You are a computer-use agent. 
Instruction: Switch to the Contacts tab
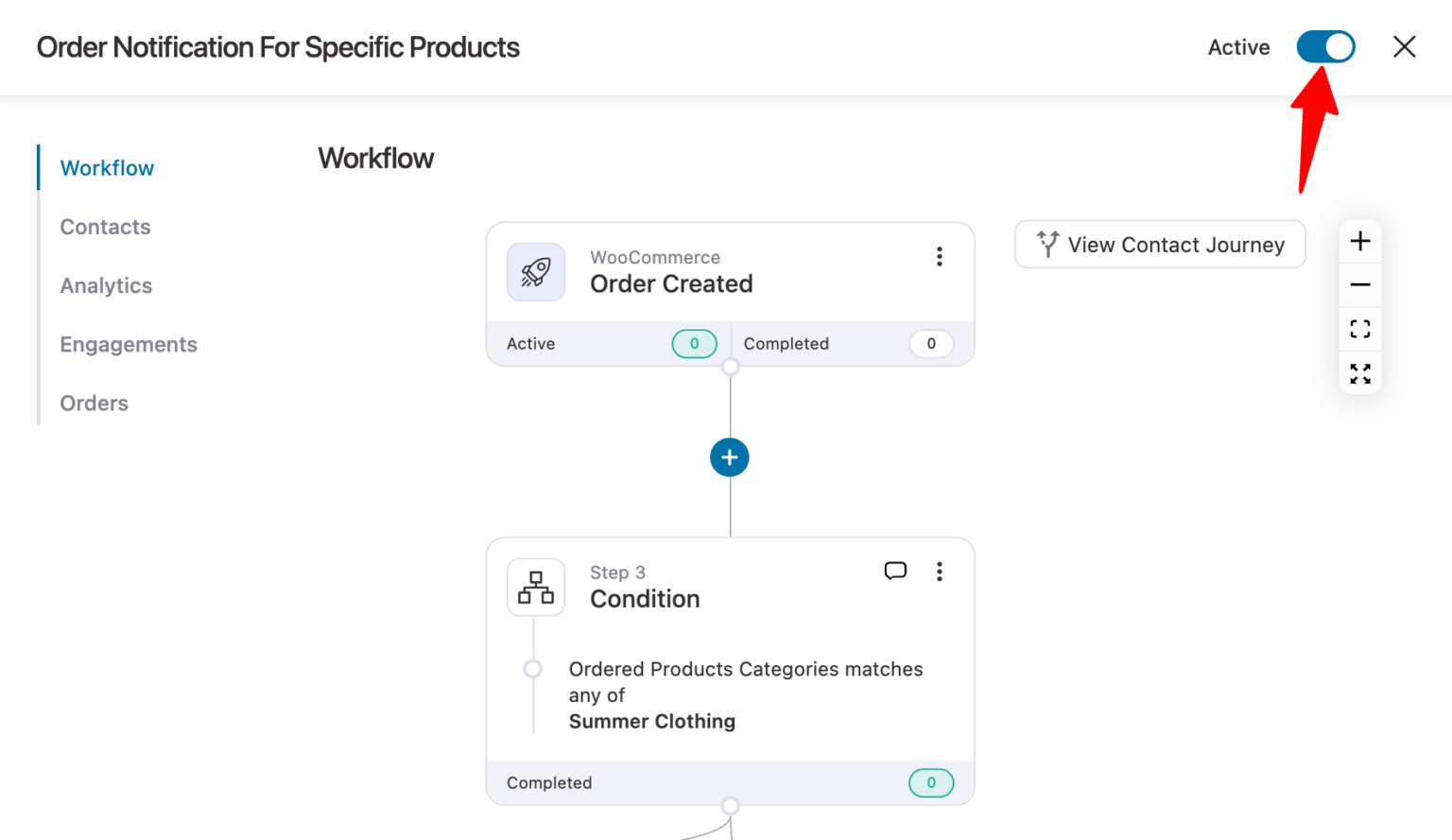(x=105, y=227)
